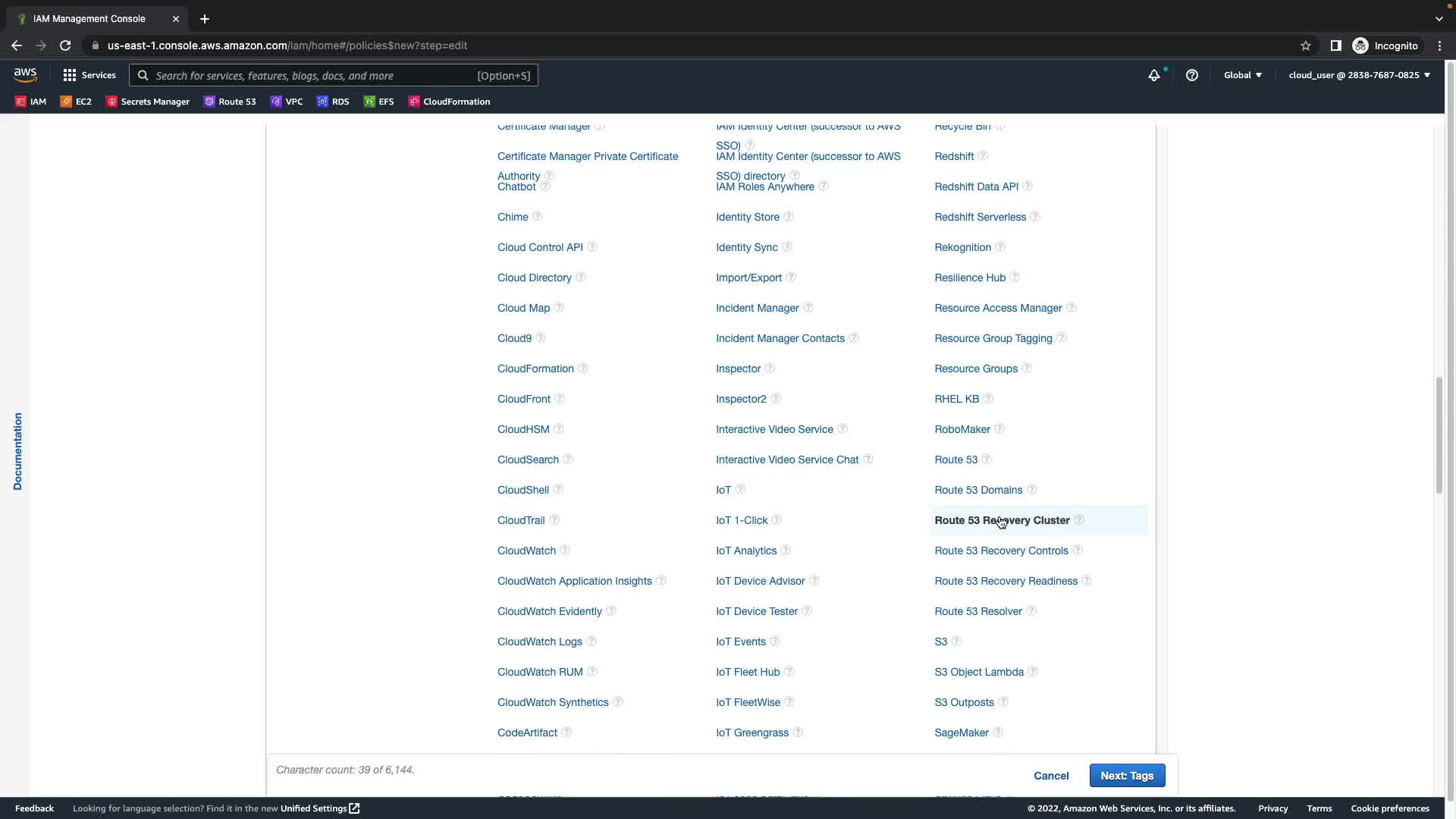
Task: Click the info icon beside CloudTrail
Action: [554, 520]
